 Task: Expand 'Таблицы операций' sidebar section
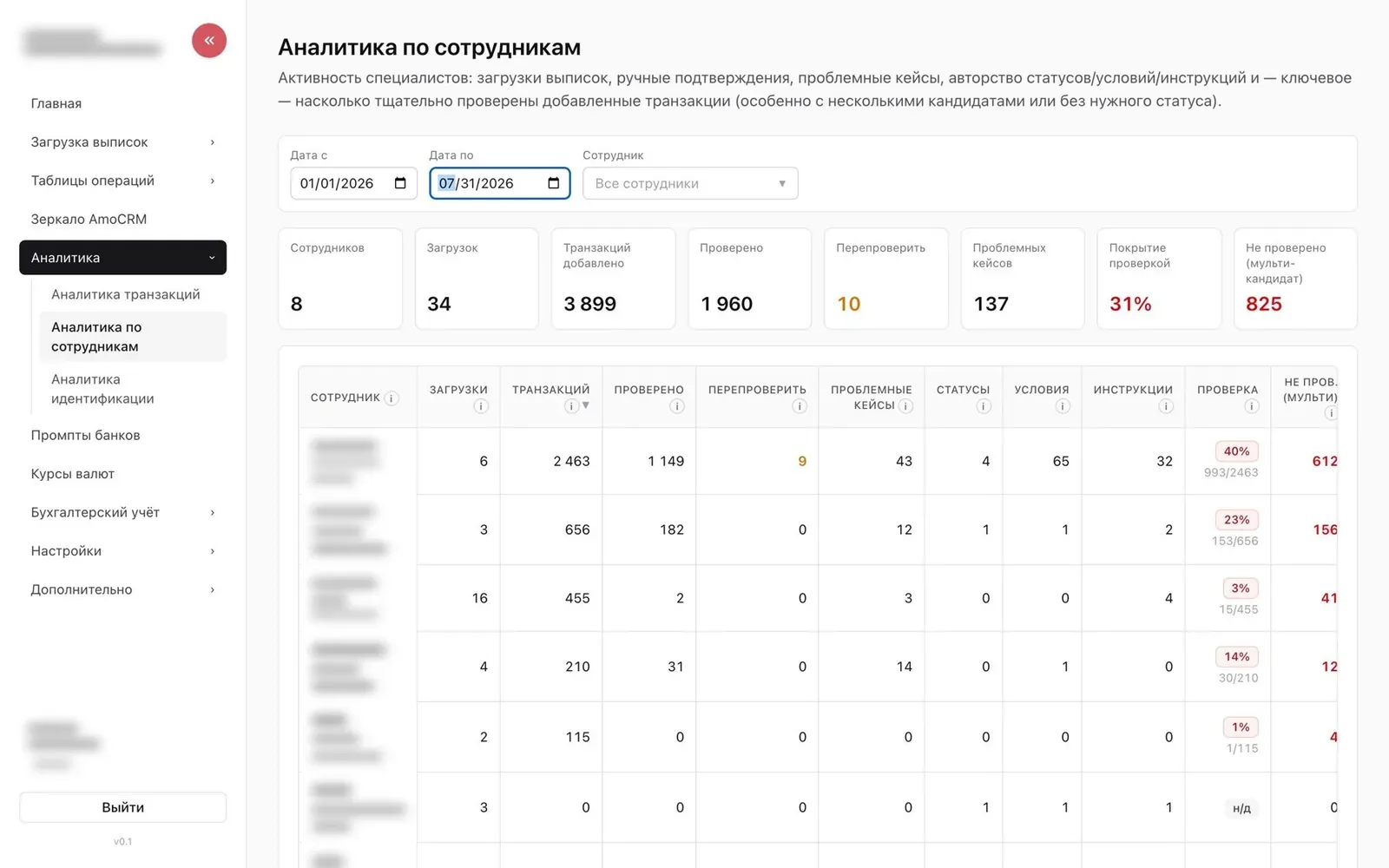pos(122,181)
